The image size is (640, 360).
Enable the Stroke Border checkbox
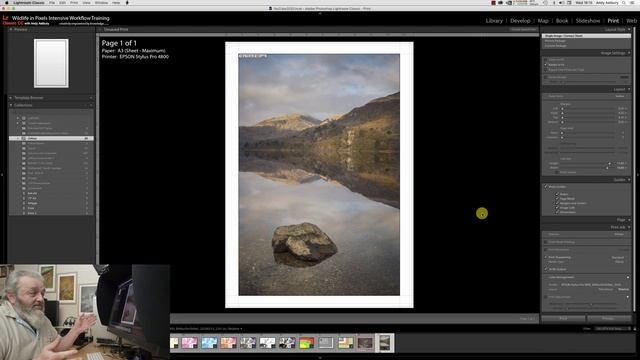[546, 77]
